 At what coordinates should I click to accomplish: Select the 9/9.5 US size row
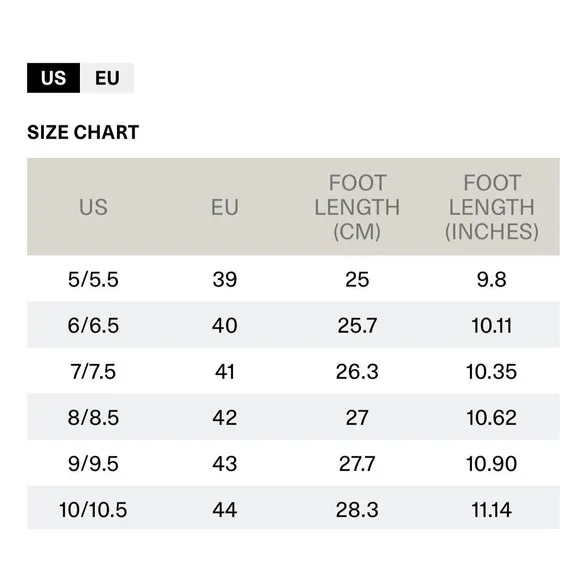pos(293,463)
